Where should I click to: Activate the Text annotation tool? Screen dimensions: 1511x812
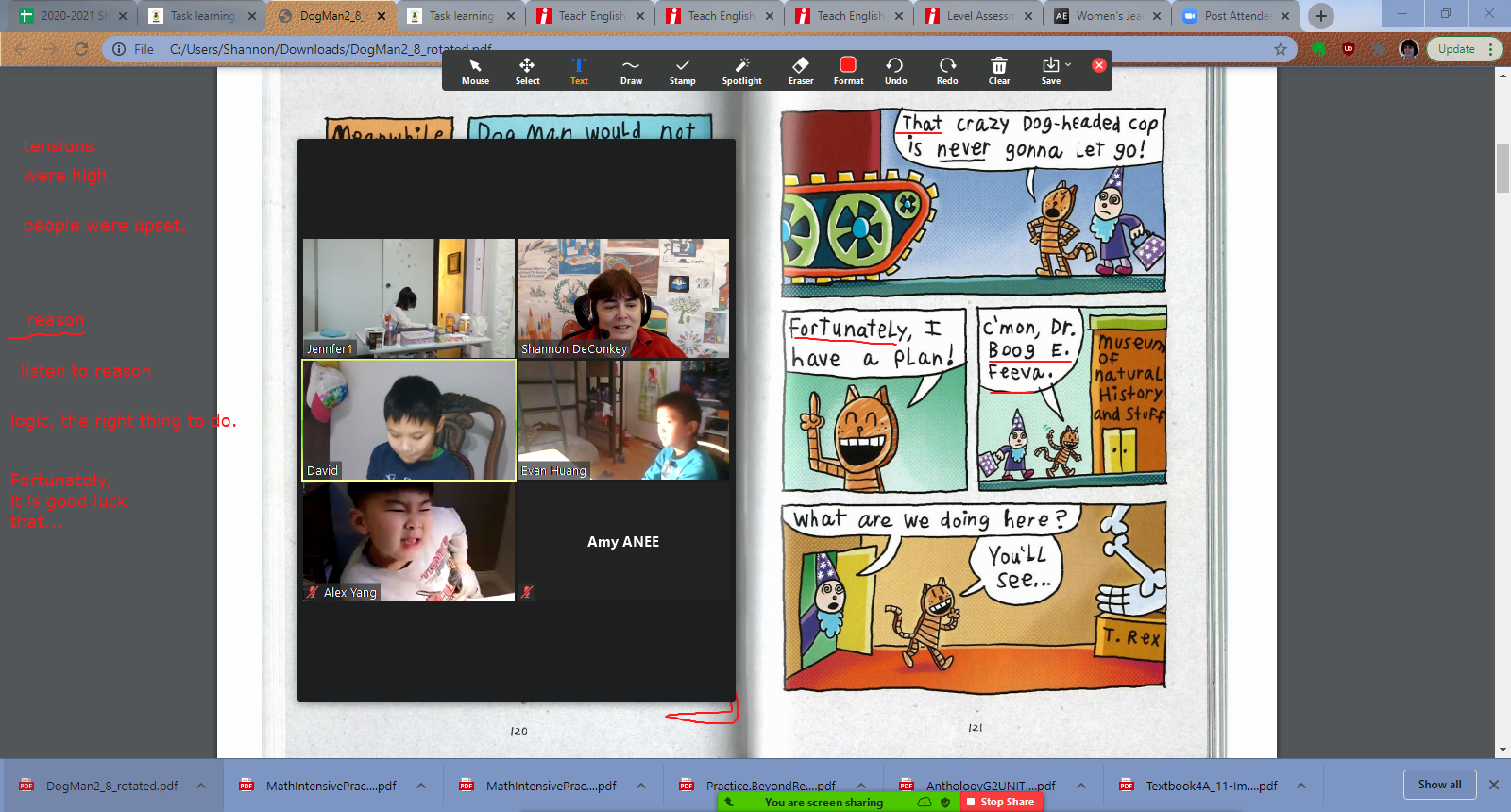(x=579, y=71)
